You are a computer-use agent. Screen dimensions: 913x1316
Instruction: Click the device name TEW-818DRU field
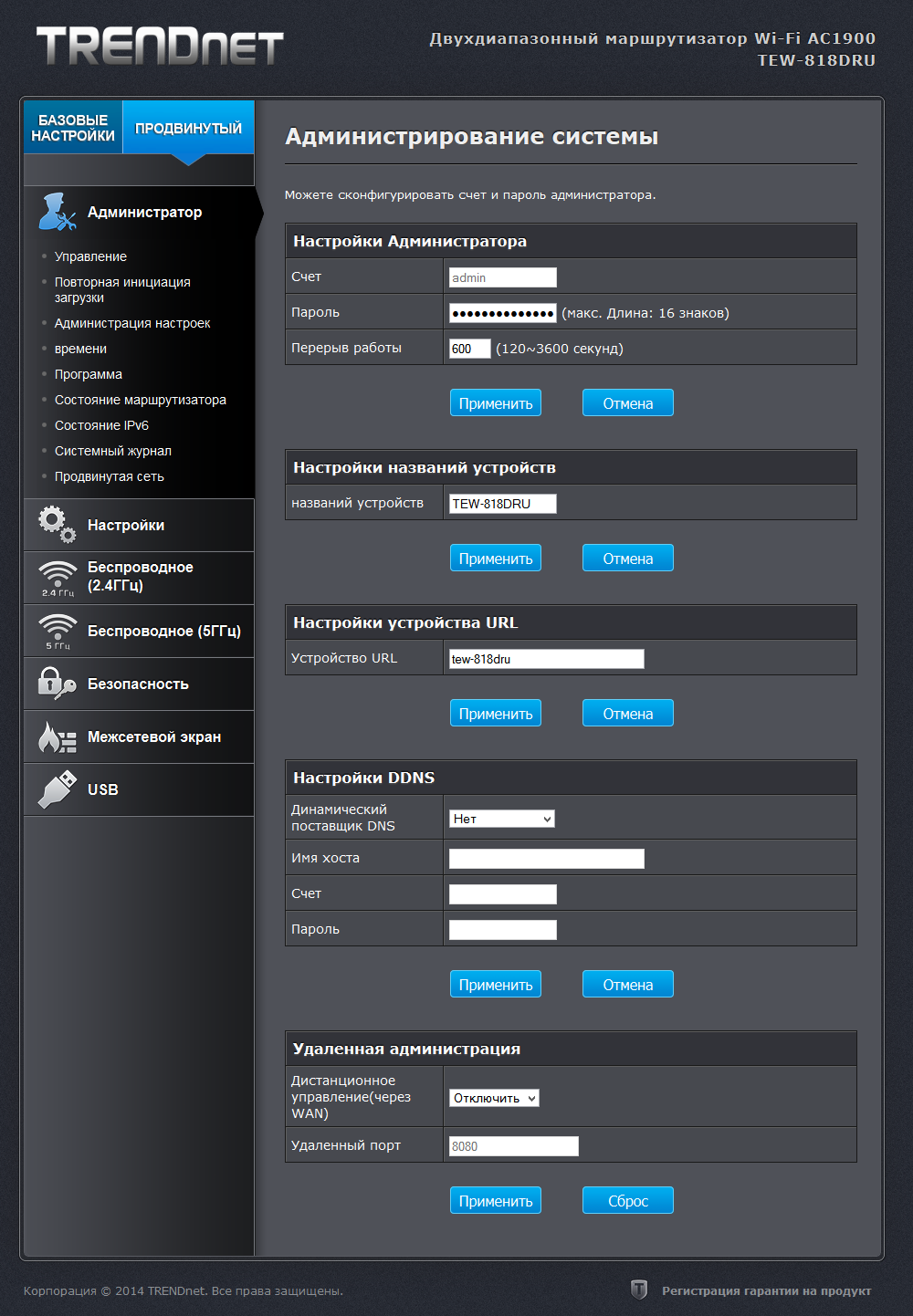pos(503,504)
